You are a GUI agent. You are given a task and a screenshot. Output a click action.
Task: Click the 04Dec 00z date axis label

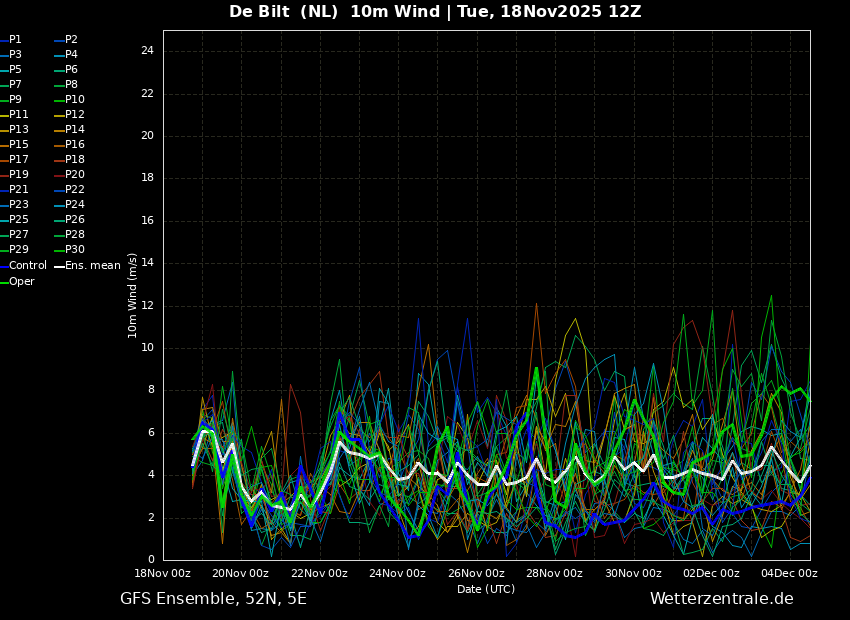coord(790,573)
